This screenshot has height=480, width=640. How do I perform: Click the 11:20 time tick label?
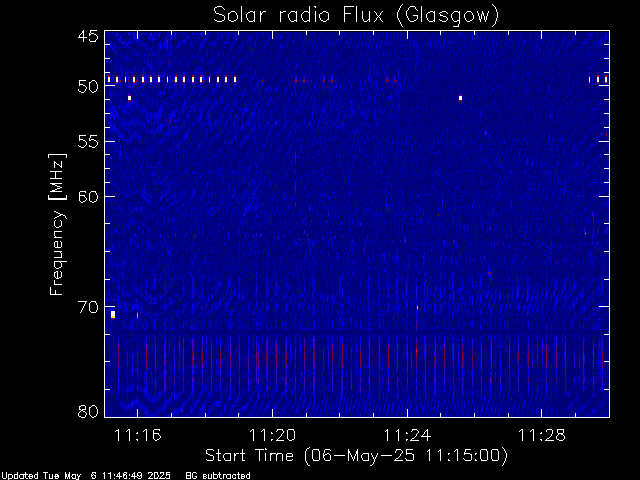point(272,435)
